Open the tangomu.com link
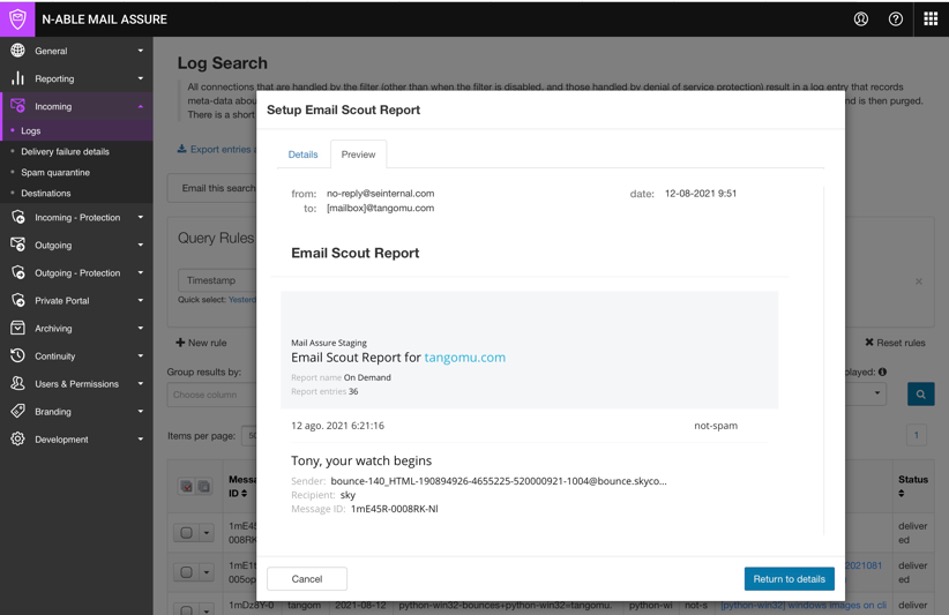 [x=465, y=357]
